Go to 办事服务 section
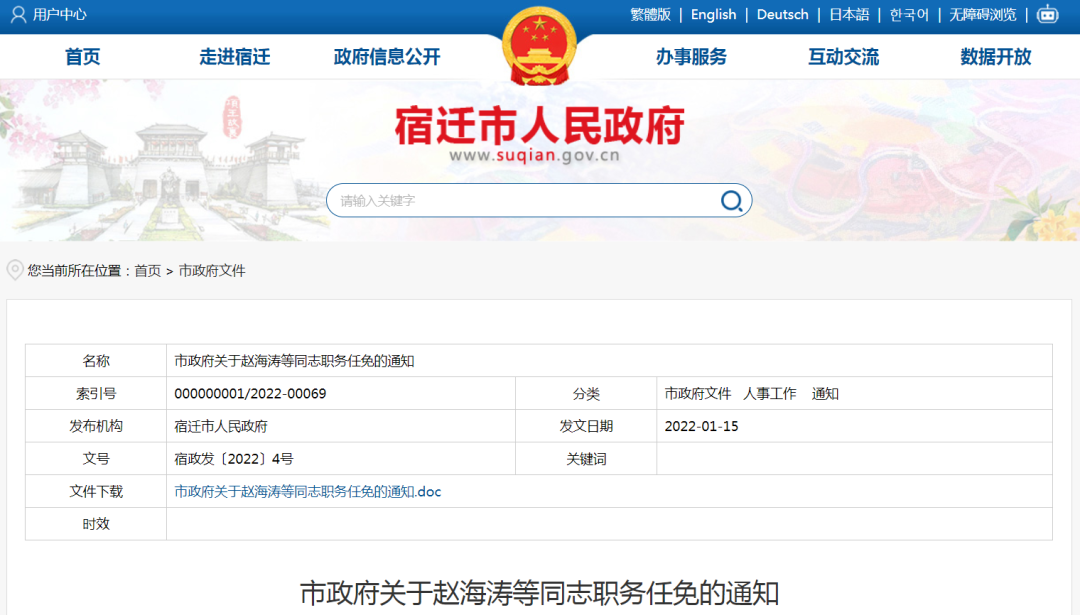The height and width of the screenshot is (615, 1080). tap(691, 57)
